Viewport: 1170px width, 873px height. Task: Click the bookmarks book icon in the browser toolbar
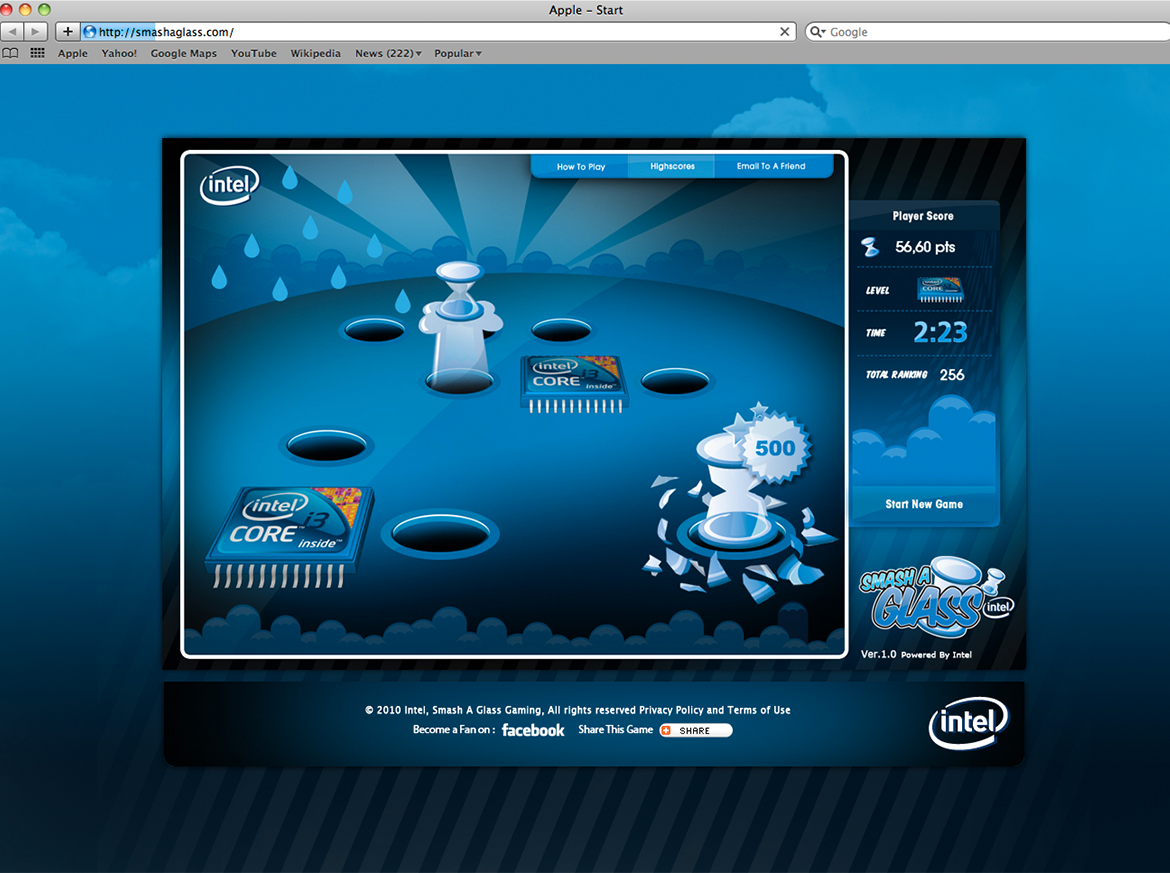click(x=11, y=53)
